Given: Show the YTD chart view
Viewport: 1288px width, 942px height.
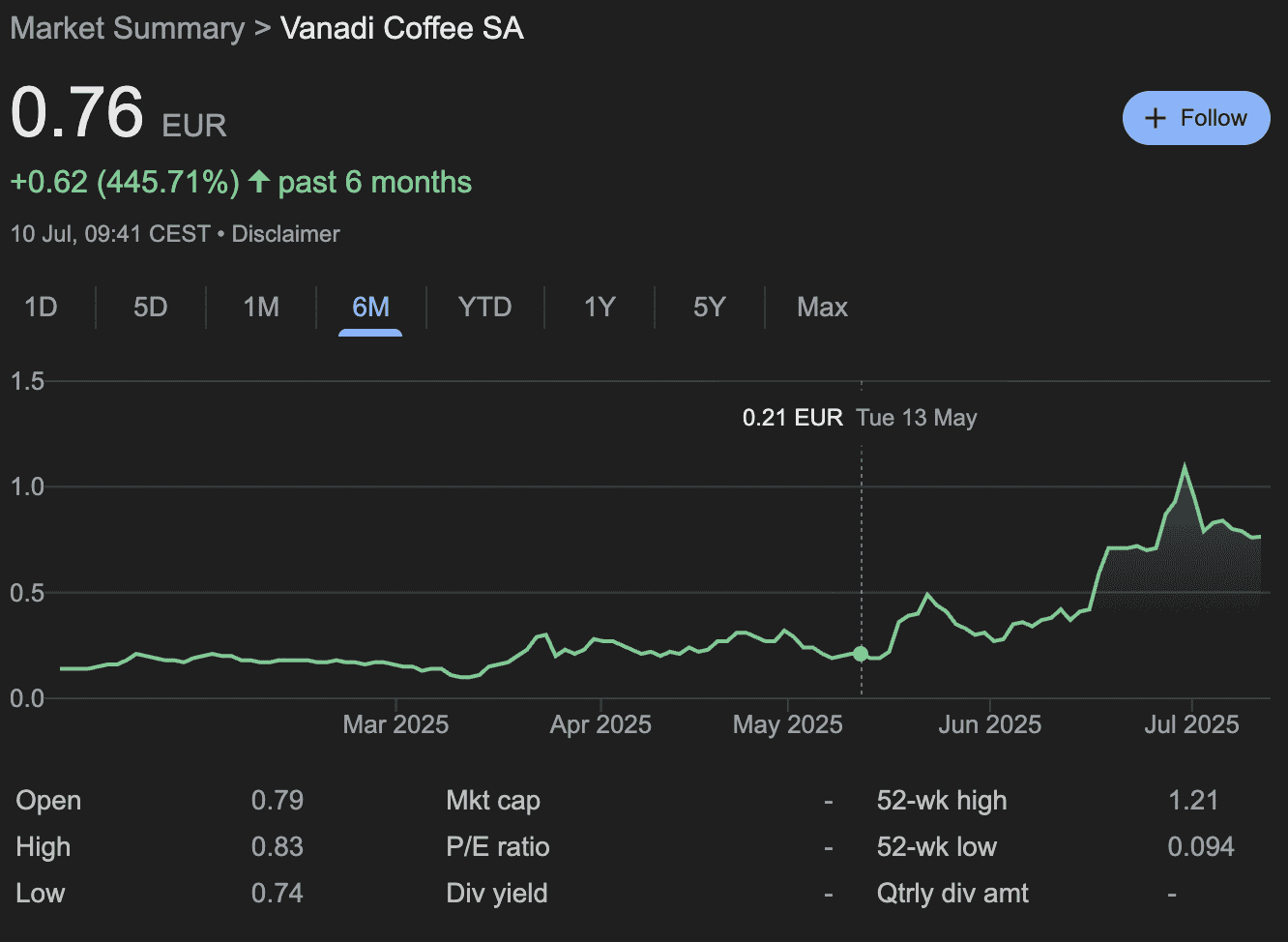Looking at the screenshot, I should click(484, 308).
